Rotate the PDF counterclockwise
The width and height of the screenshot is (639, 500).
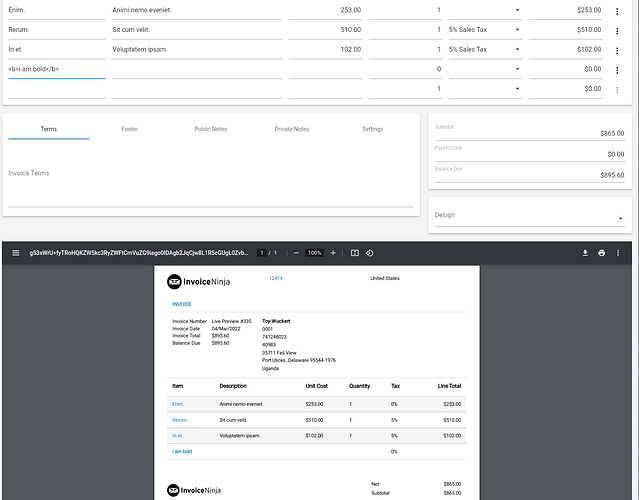coord(369,253)
